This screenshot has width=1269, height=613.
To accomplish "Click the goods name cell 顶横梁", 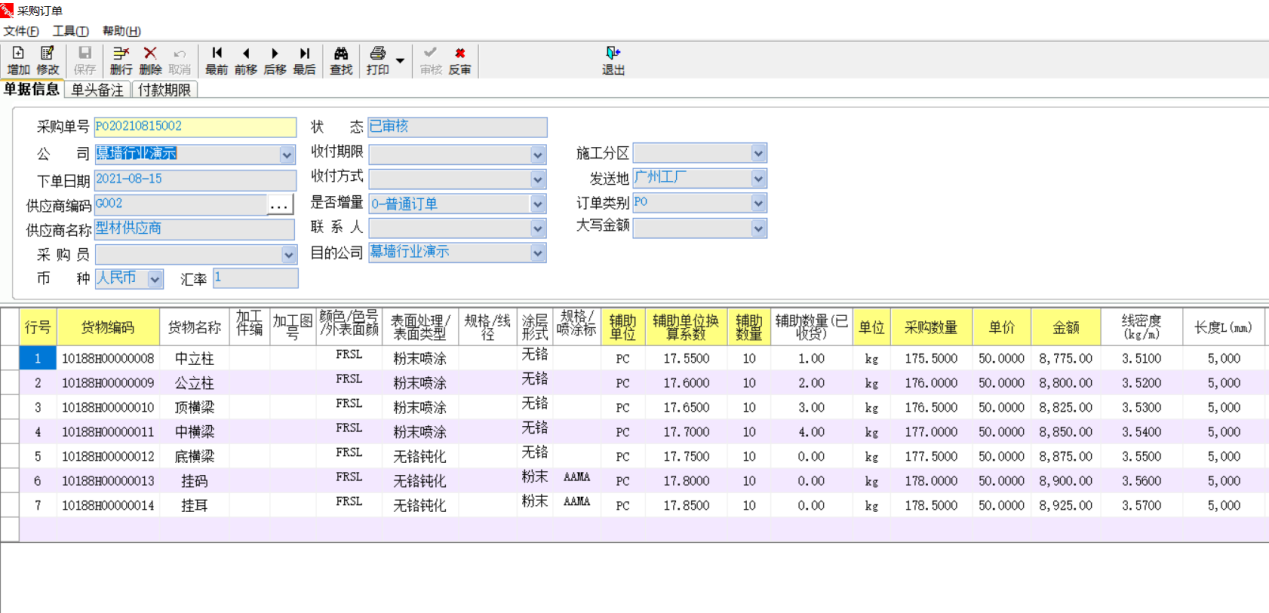I will 195,407.
